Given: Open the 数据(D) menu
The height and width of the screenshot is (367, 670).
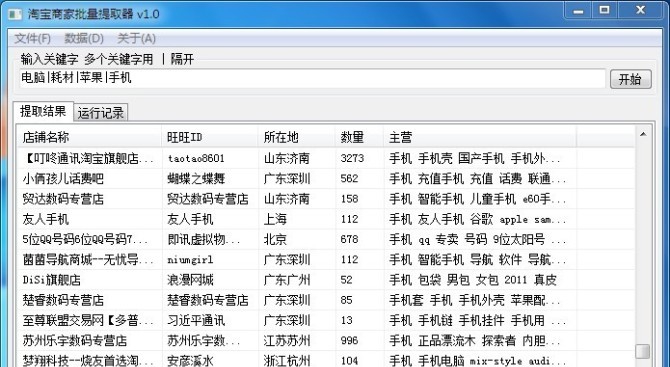Looking at the screenshot, I should [84, 39].
